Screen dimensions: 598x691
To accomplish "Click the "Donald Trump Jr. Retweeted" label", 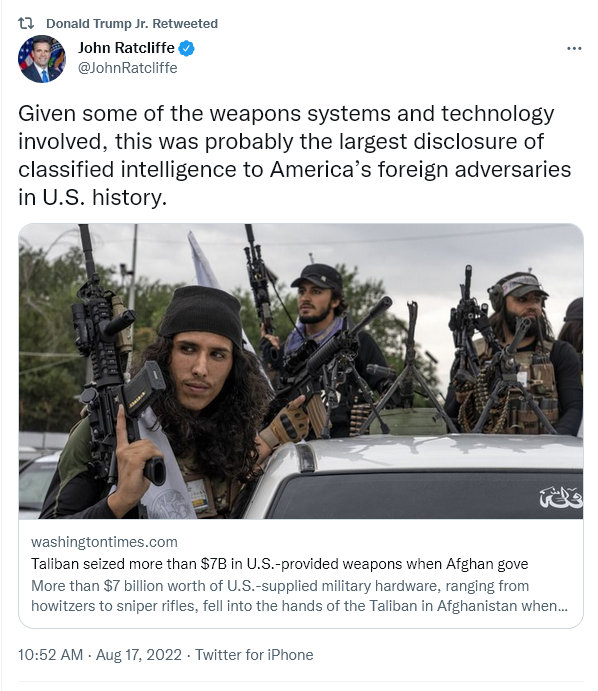I will pos(132,23).
